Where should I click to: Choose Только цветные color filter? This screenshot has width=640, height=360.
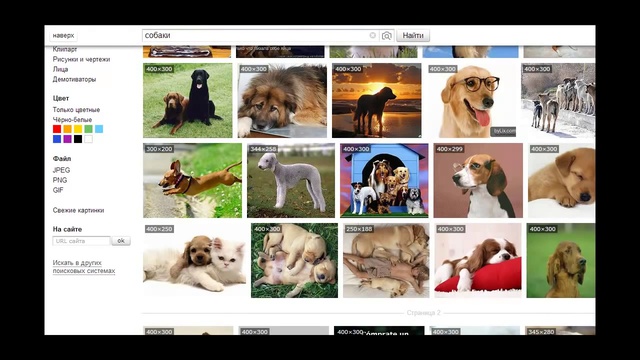[x=76, y=110]
